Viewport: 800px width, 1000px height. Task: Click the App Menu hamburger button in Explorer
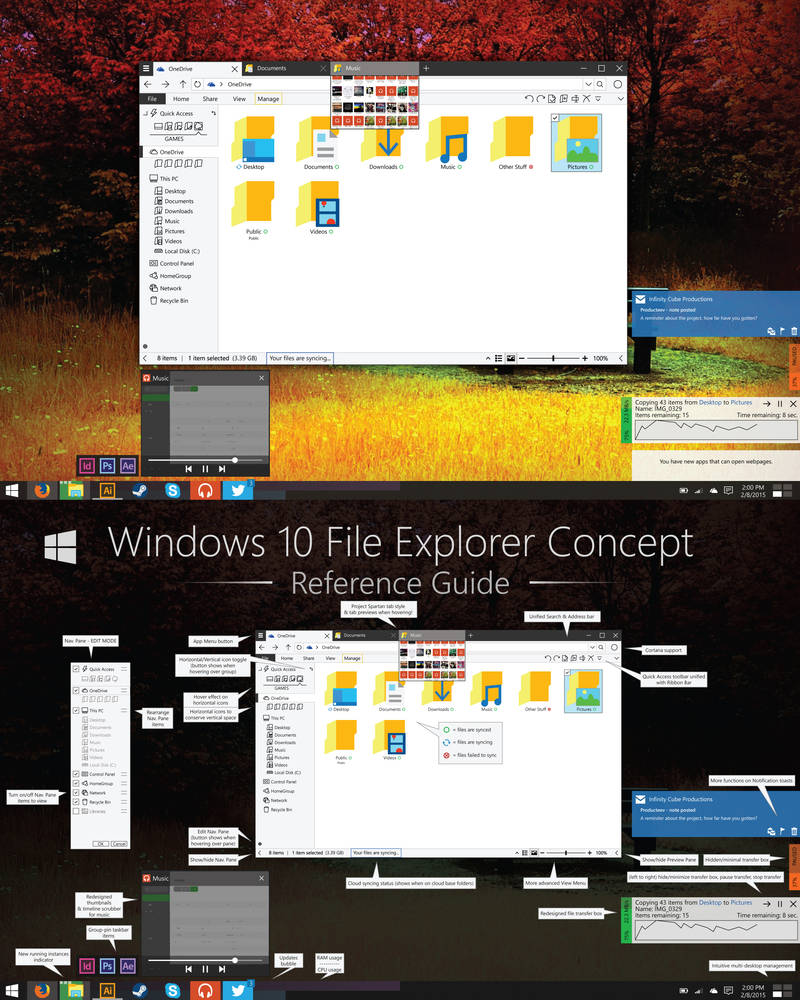pos(147,68)
